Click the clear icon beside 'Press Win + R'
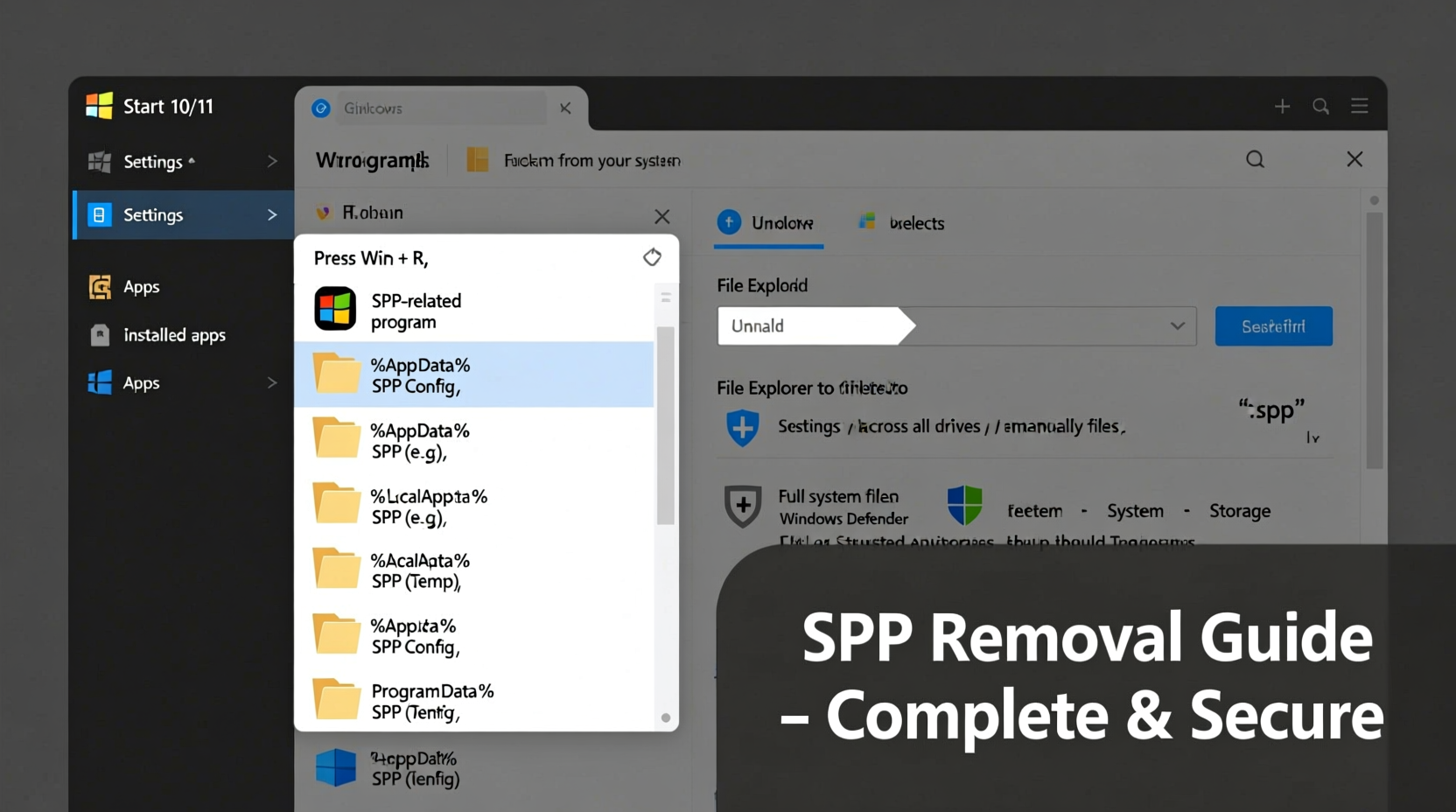This screenshot has width=1456, height=812. tap(652, 256)
